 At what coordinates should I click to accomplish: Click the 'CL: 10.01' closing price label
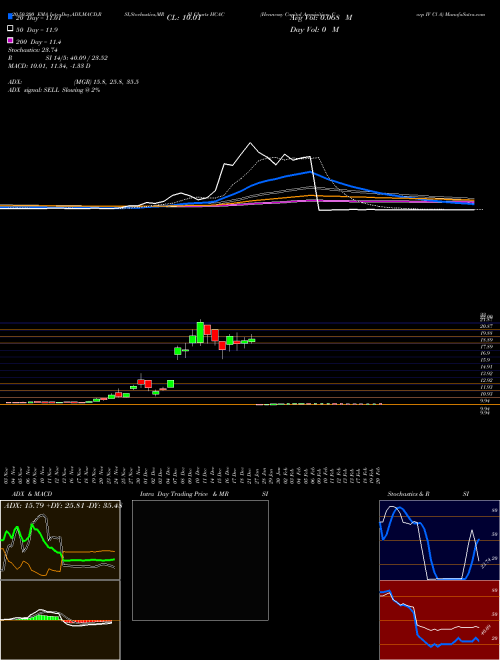coord(184,18)
